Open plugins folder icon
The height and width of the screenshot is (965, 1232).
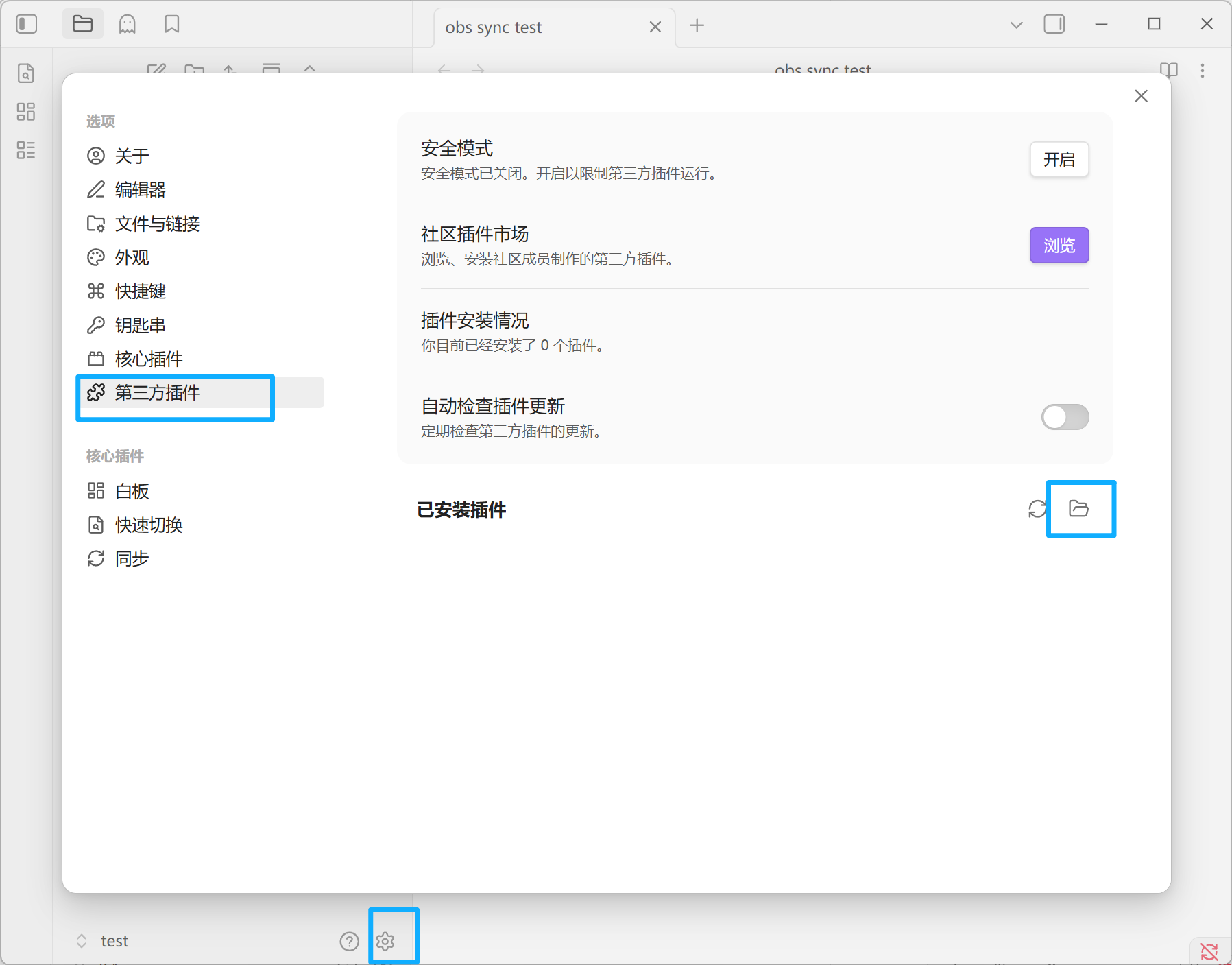(1078, 508)
